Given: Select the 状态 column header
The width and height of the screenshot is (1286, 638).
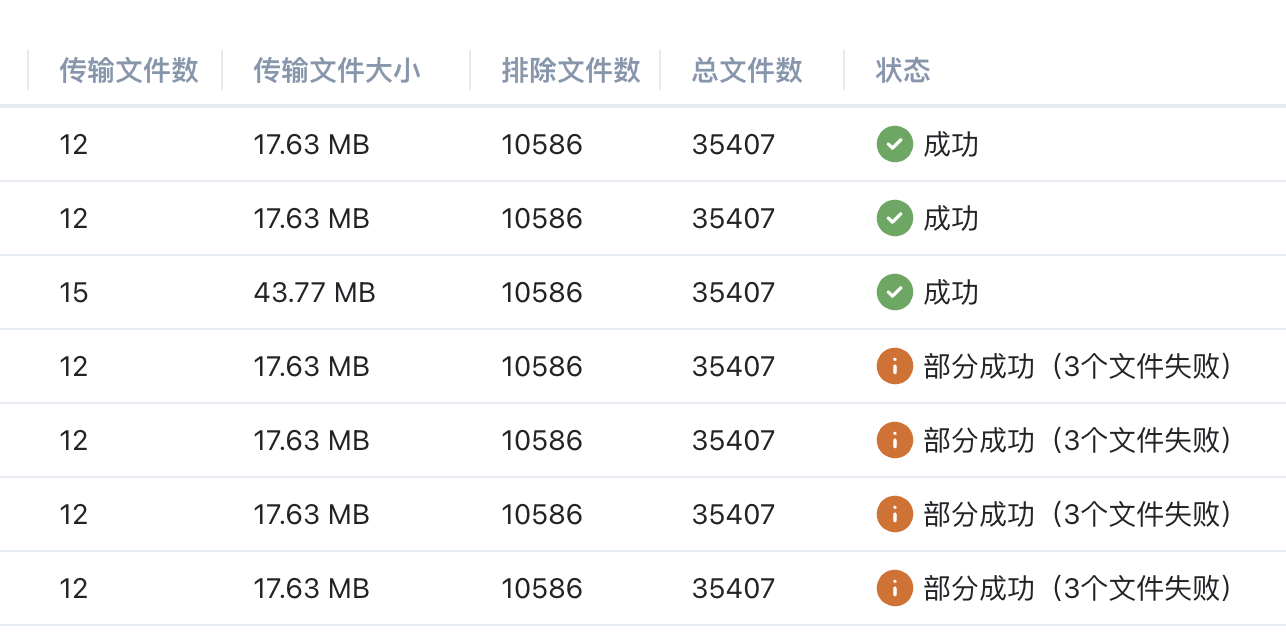Looking at the screenshot, I should click(903, 70).
